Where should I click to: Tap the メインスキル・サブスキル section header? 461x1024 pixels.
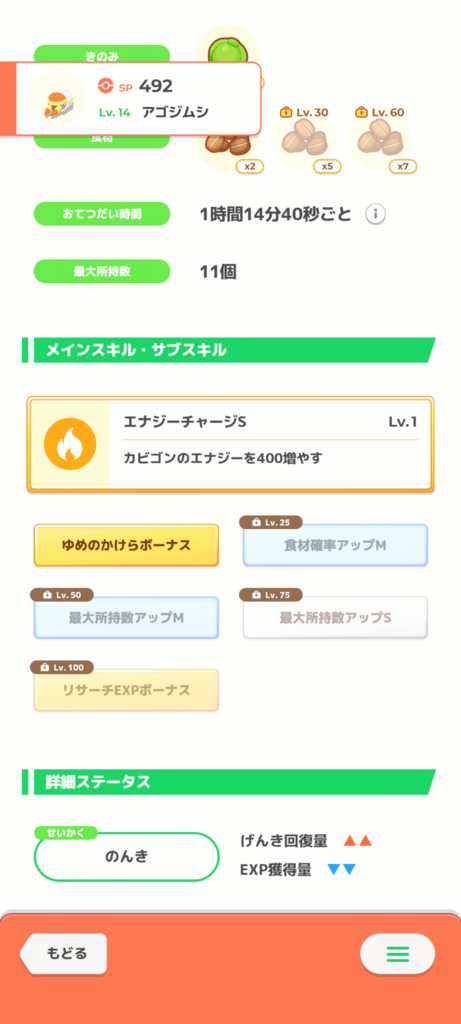coord(229,350)
